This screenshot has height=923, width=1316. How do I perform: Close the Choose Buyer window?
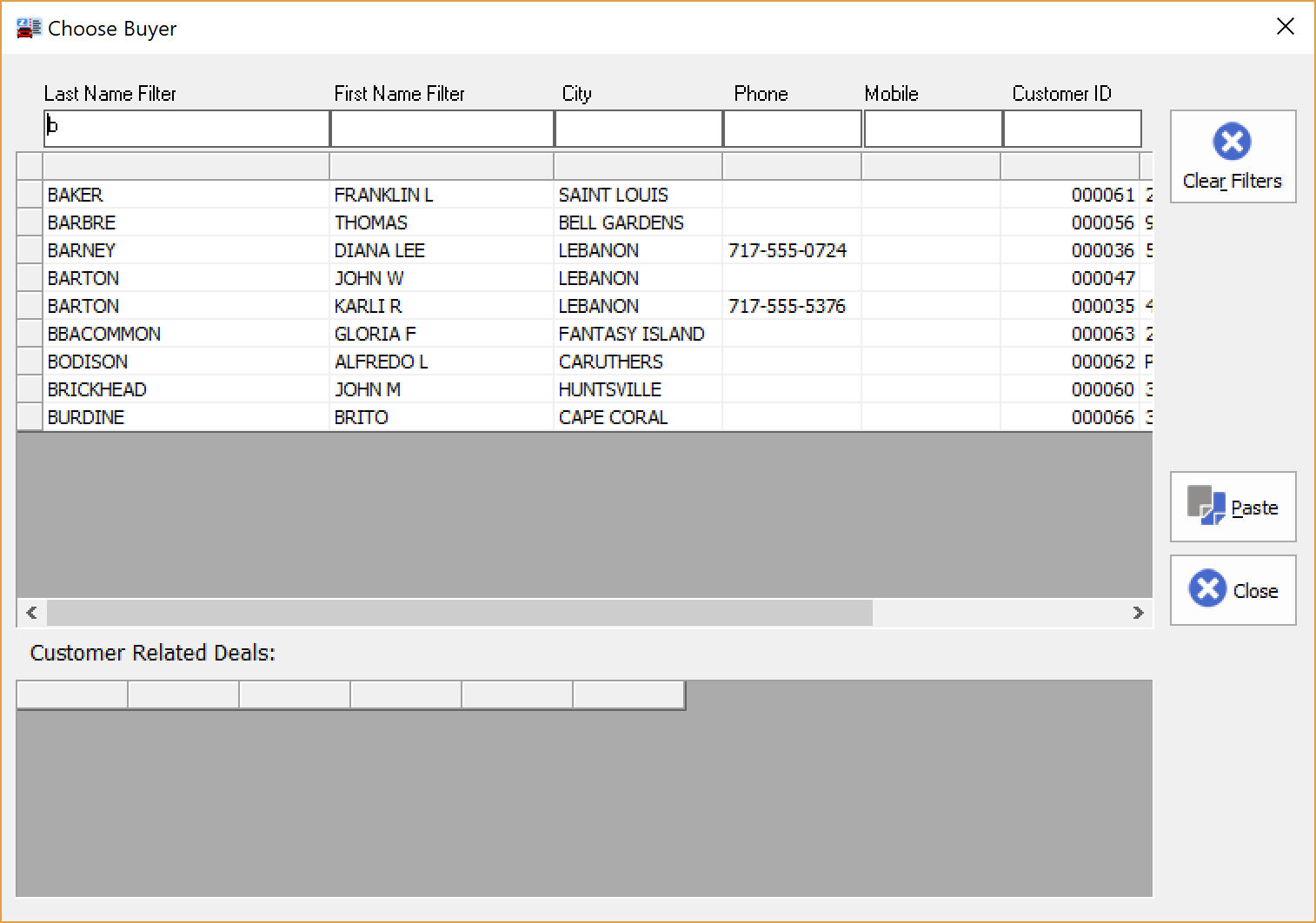[x=1285, y=27]
